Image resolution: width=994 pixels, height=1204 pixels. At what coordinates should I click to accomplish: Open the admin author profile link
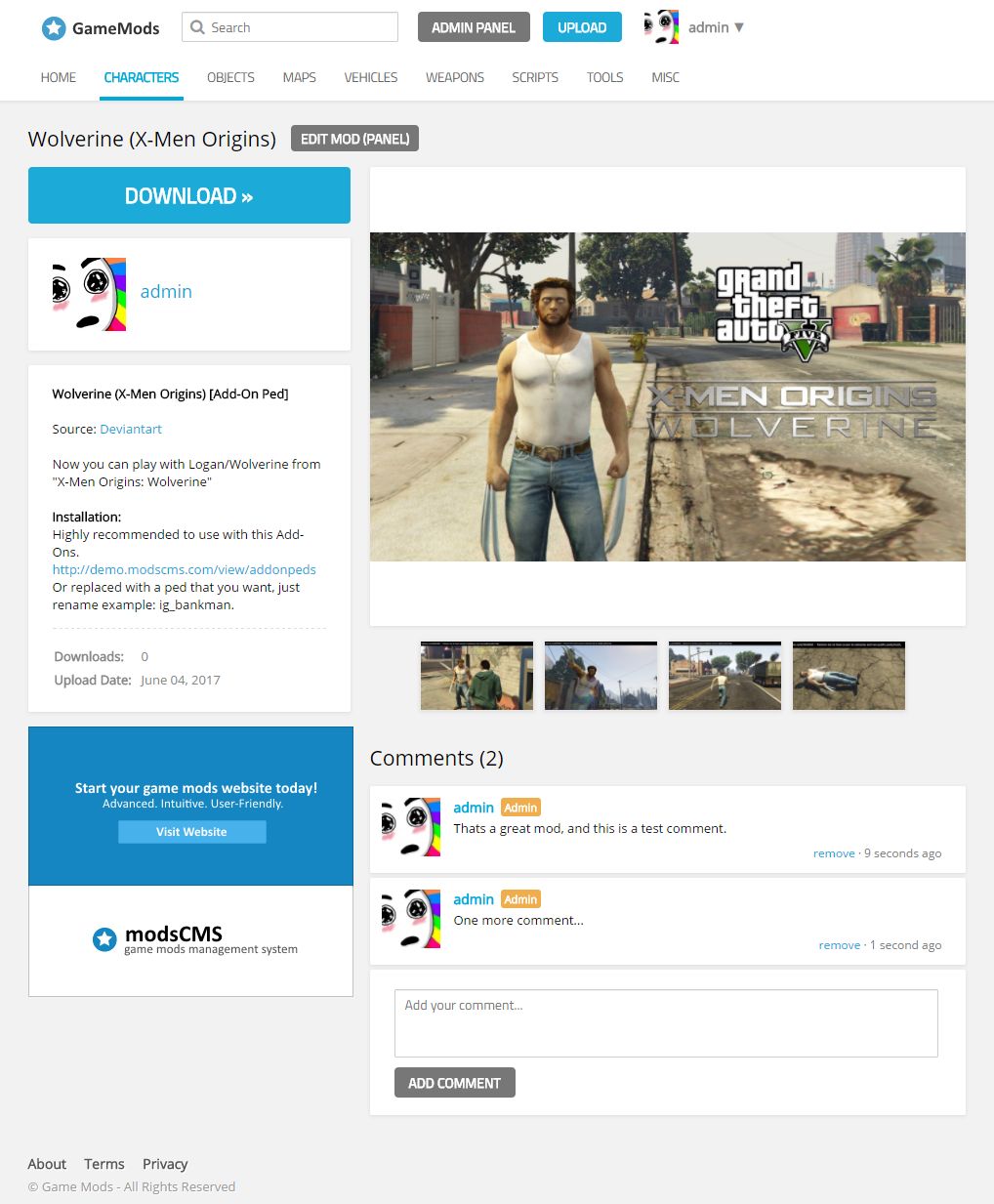[x=166, y=291]
